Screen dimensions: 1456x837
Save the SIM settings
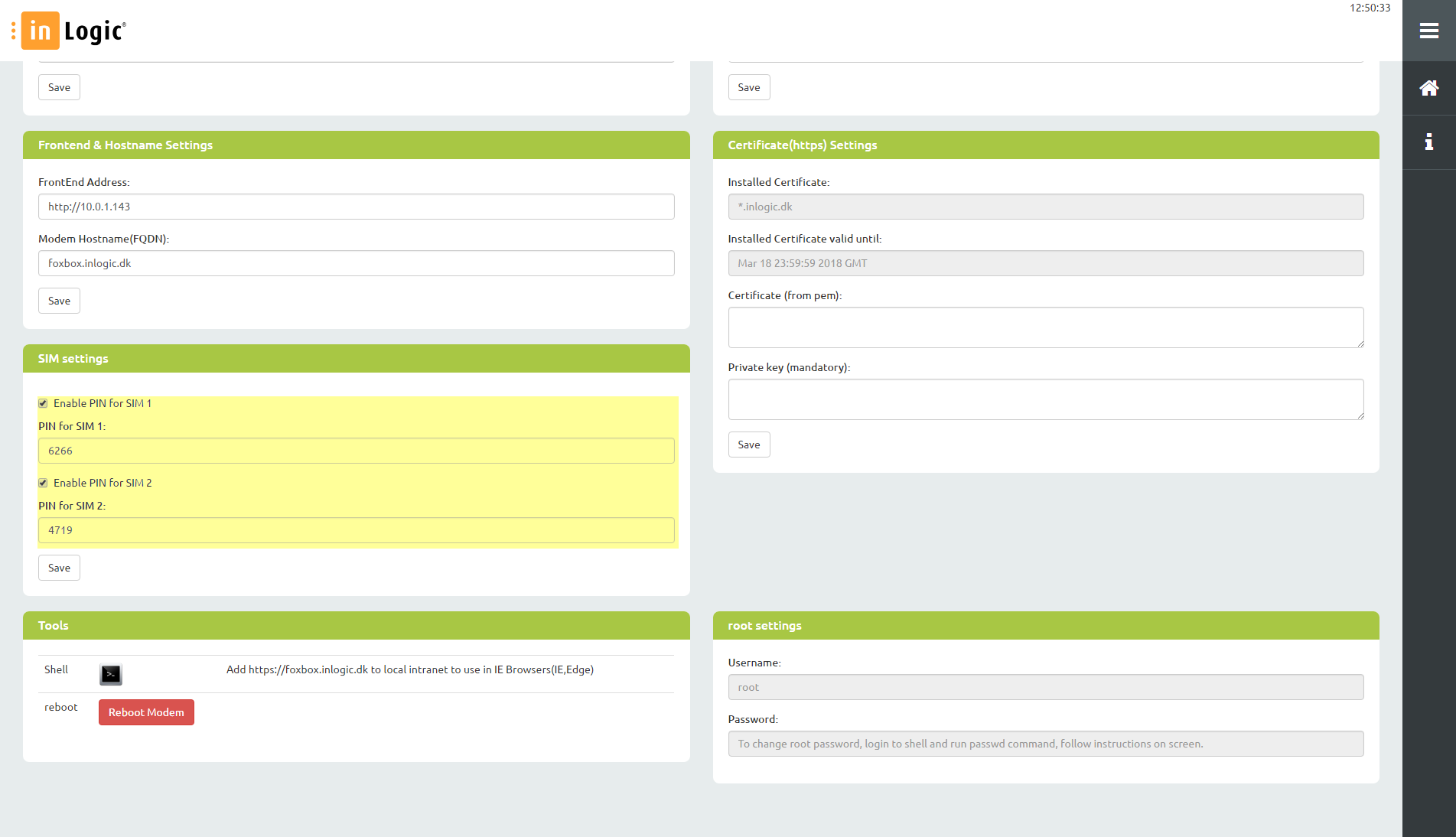59,568
